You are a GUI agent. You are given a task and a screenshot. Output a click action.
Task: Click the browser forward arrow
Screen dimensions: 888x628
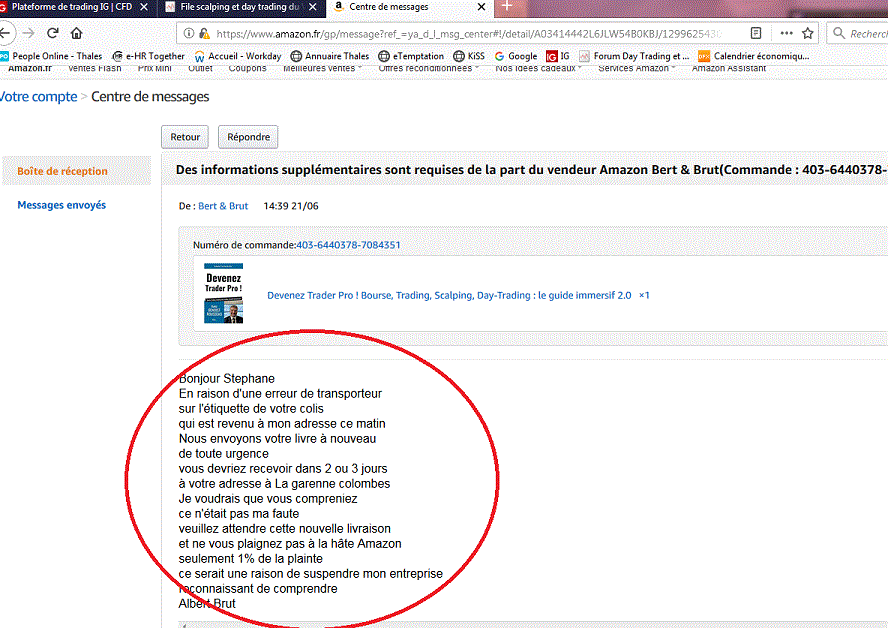[x=29, y=33]
